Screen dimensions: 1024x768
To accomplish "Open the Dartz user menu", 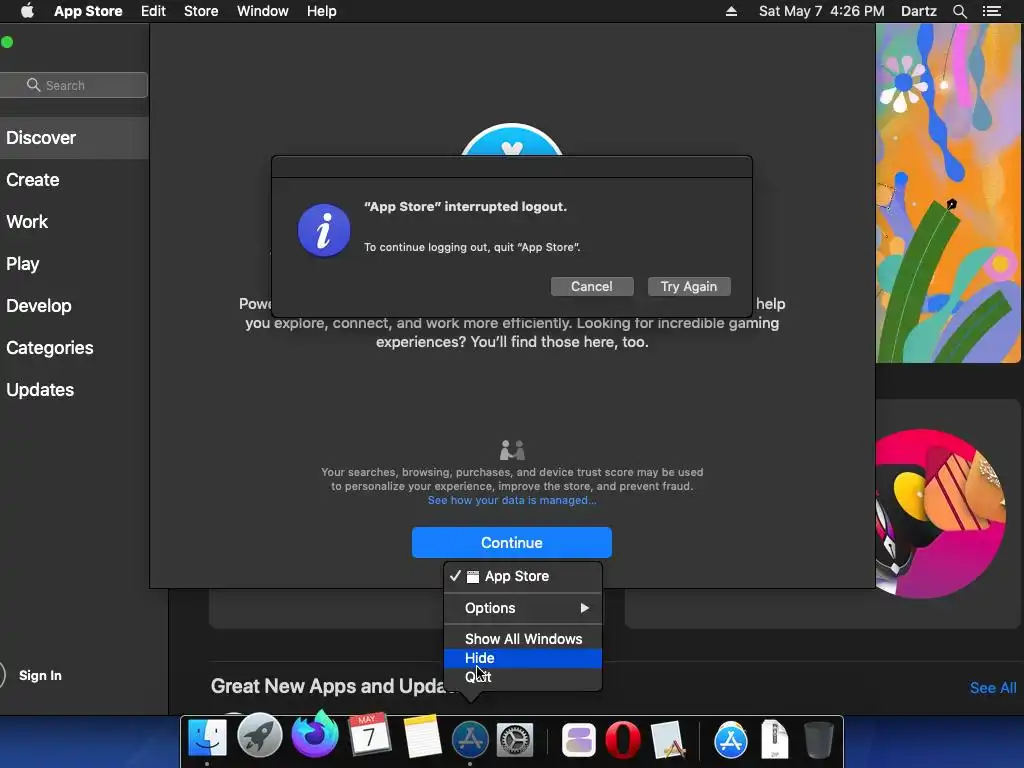I will coord(918,11).
